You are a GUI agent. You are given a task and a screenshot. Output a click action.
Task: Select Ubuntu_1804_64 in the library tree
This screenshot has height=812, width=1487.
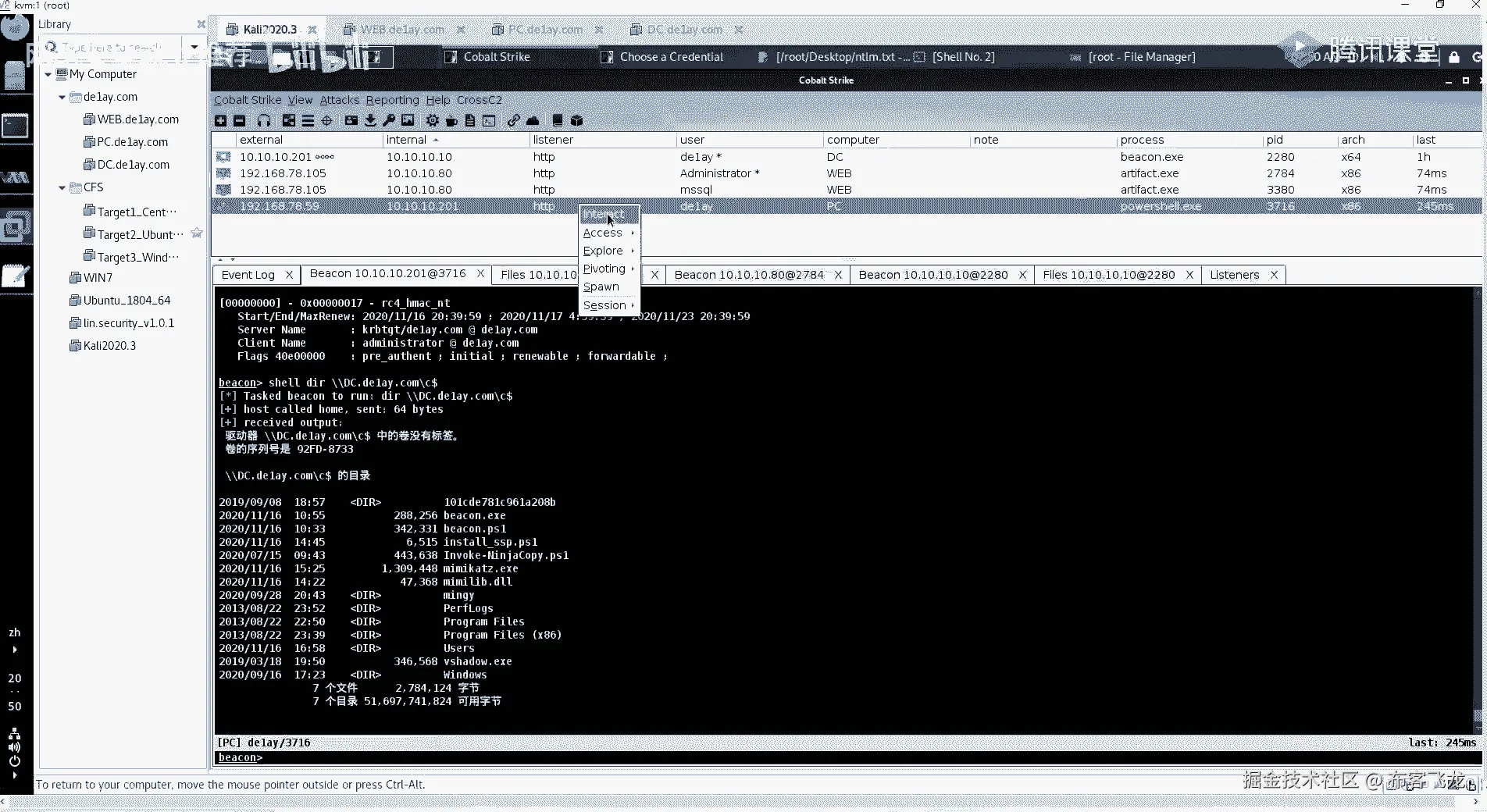[x=120, y=301]
